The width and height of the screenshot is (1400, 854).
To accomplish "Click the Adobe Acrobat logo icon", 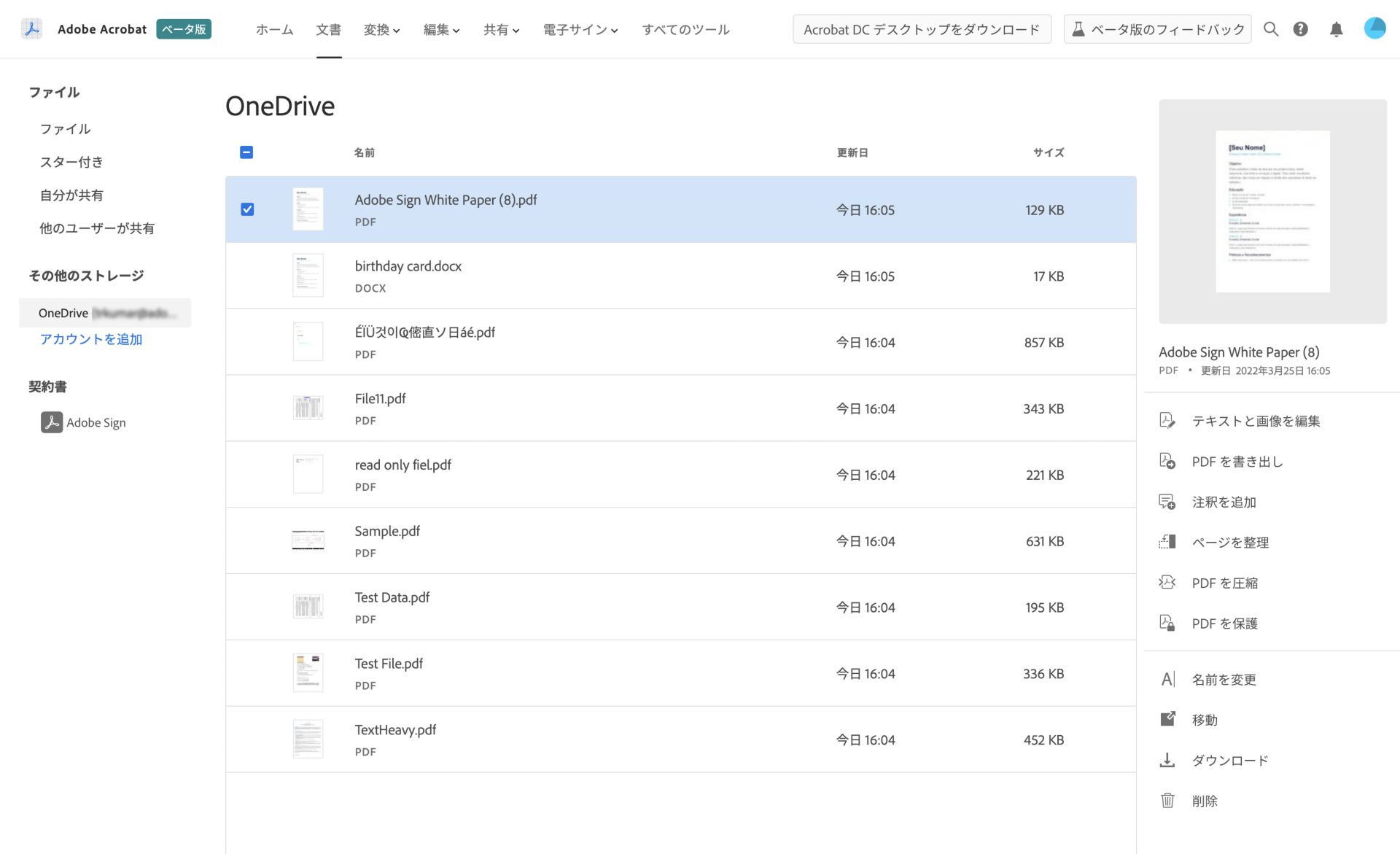I will [31, 29].
